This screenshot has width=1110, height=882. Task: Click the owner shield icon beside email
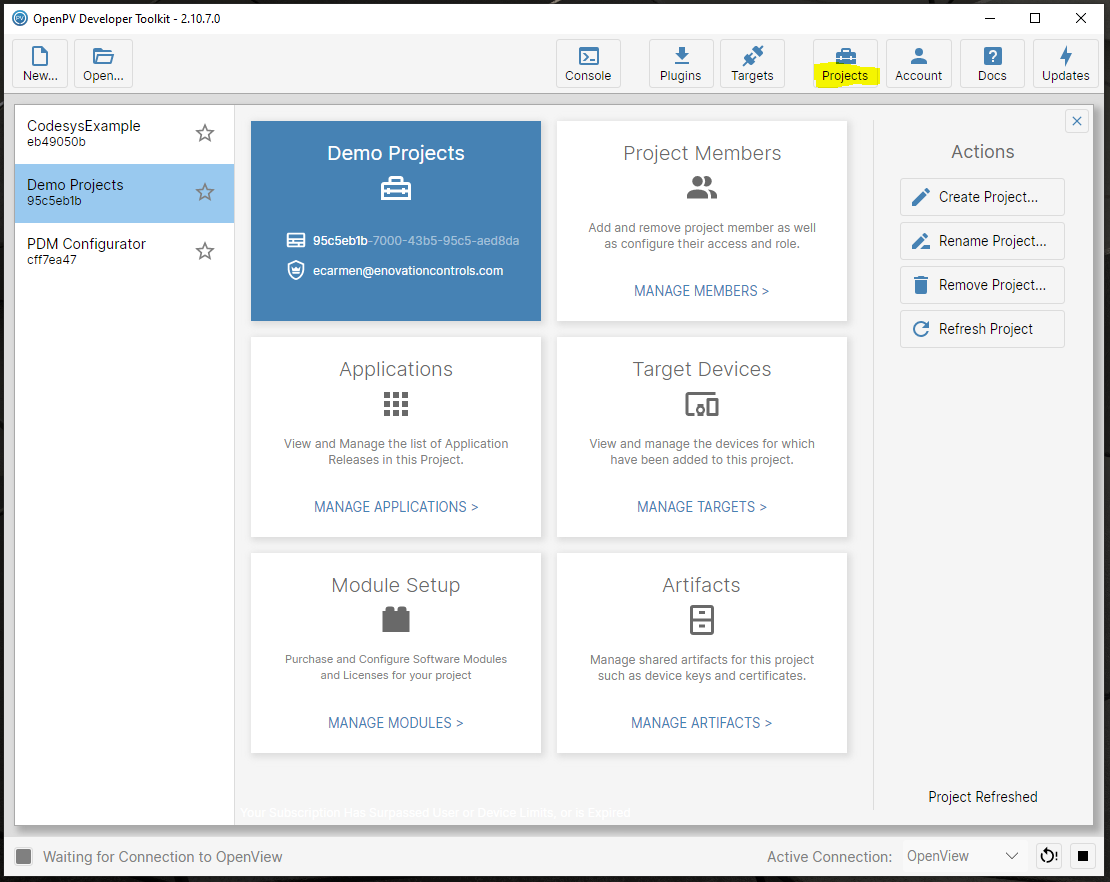tap(296, 270)
